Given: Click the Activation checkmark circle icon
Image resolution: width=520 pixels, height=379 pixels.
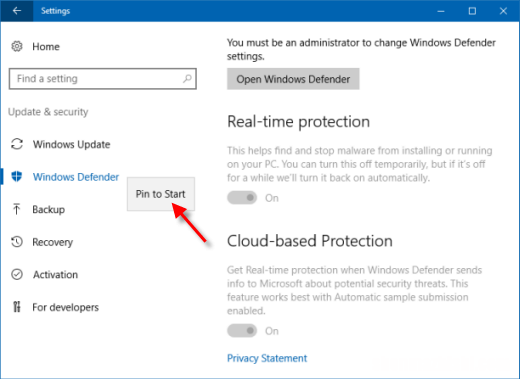Looking at the screenshot, I should [17, 274].
